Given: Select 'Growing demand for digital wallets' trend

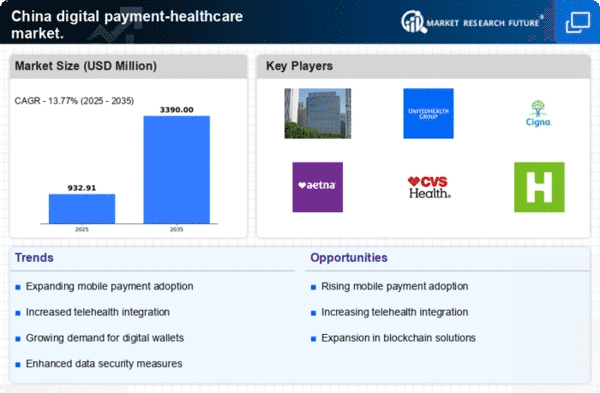Looking at the screenshot, I should [104, 338].
